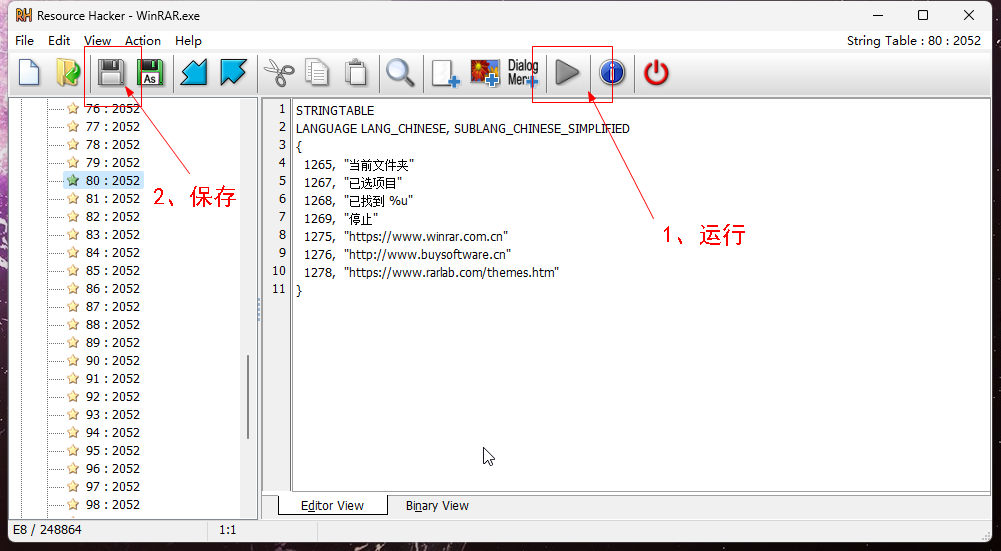Image resolution: width=1001 pixels, height=551 pixels.
Task: Save the file with the floppy disk icon
Action: pyautogui.click(x=111, y=72)
